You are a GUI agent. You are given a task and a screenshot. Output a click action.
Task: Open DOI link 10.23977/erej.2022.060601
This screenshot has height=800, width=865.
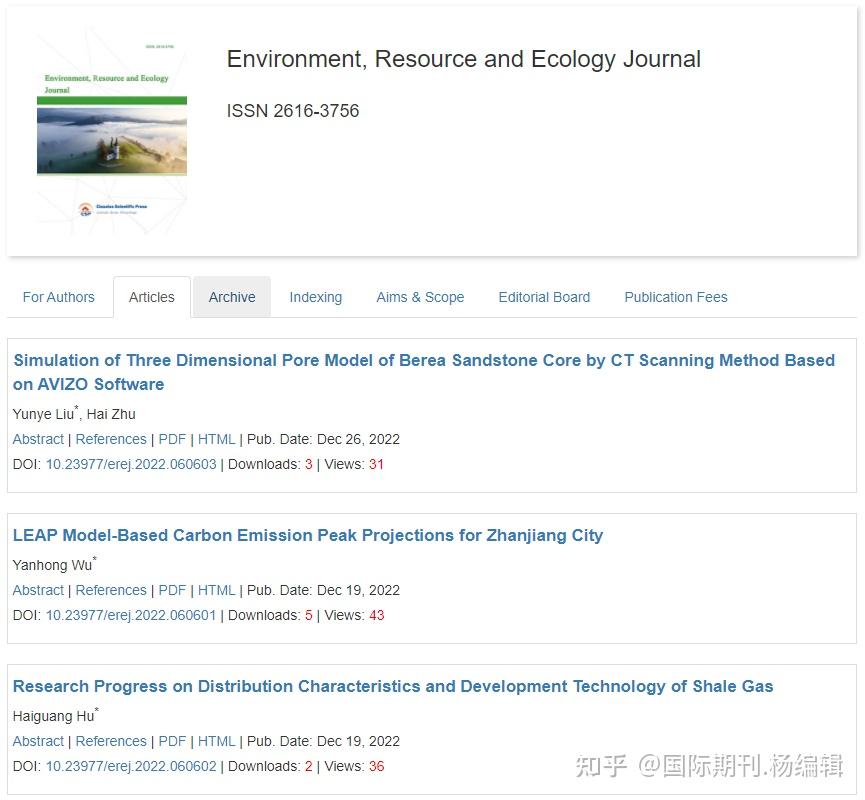[131, 615]
